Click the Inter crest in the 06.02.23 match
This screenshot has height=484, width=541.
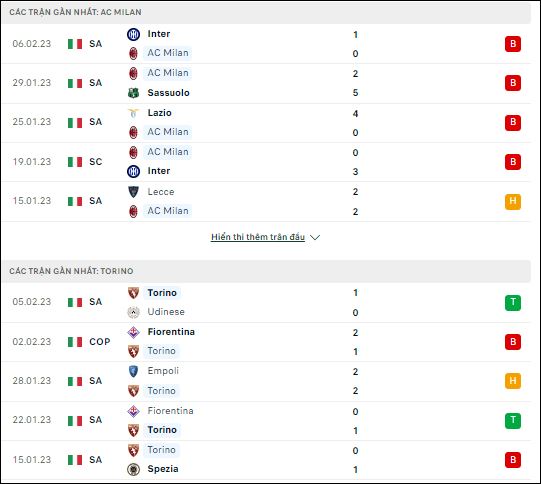click(x=133, y=34)
